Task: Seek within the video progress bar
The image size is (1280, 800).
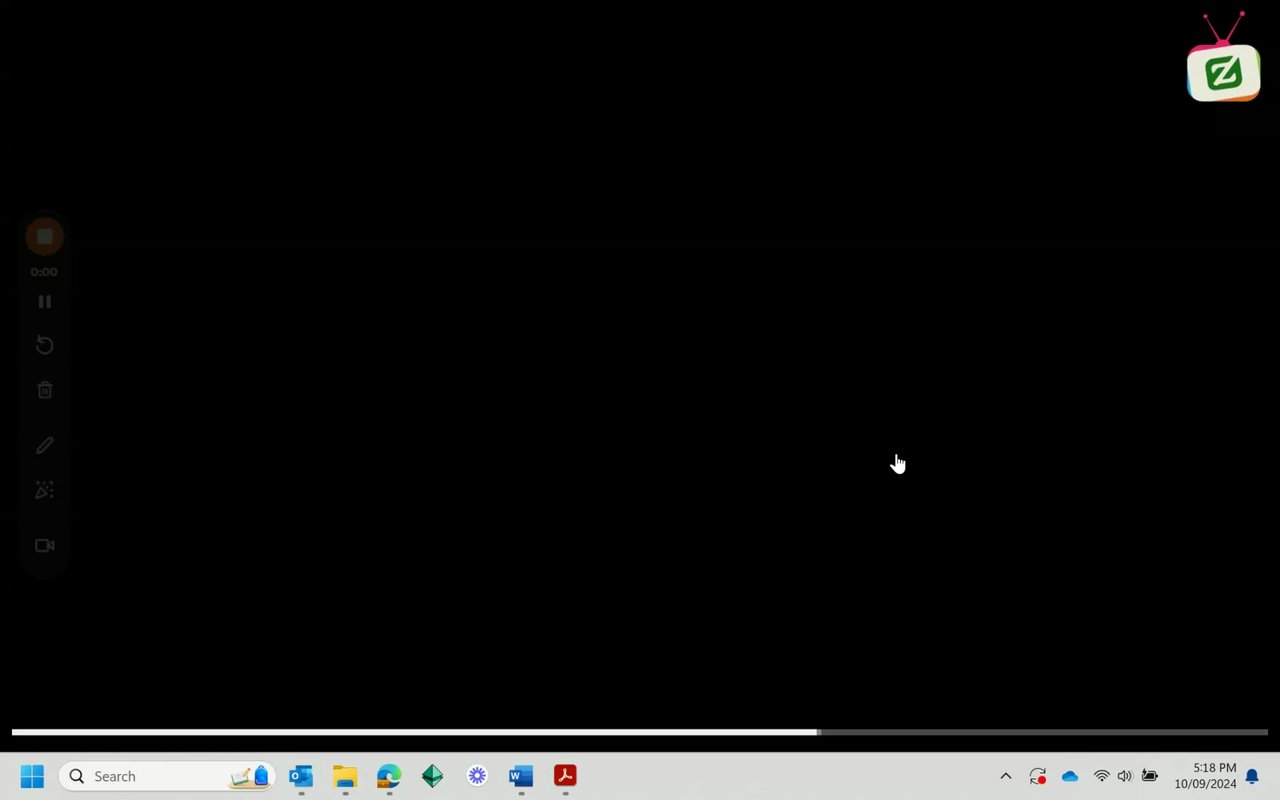Action: pos(640,732)
